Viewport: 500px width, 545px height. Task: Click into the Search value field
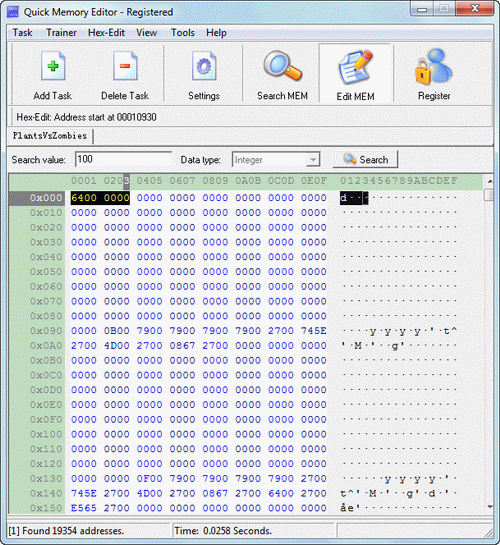tap(123, 160)
